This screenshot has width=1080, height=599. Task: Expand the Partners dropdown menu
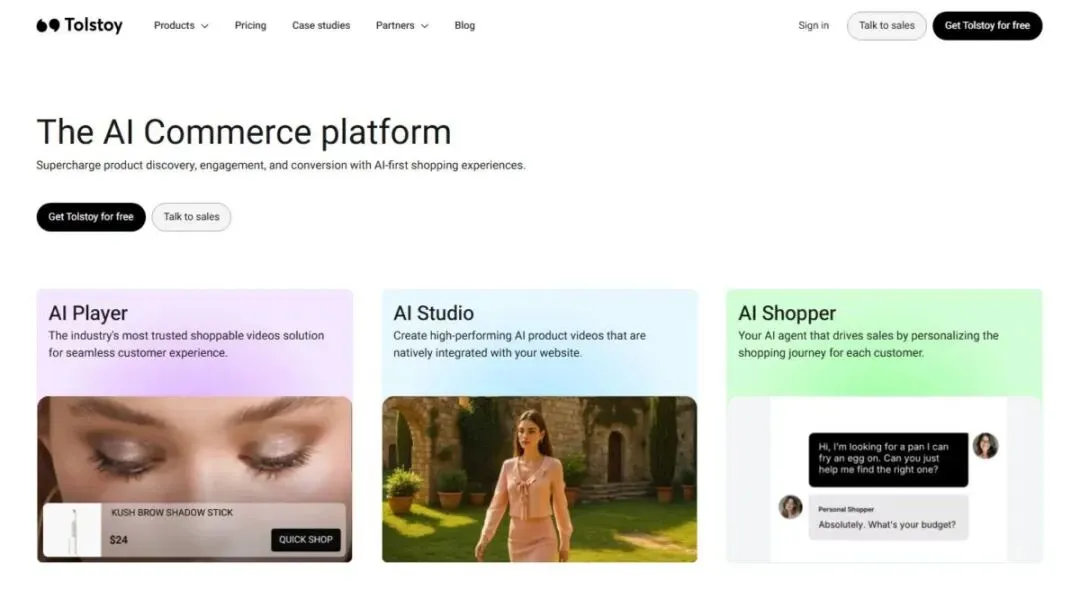tap(402, 25)
